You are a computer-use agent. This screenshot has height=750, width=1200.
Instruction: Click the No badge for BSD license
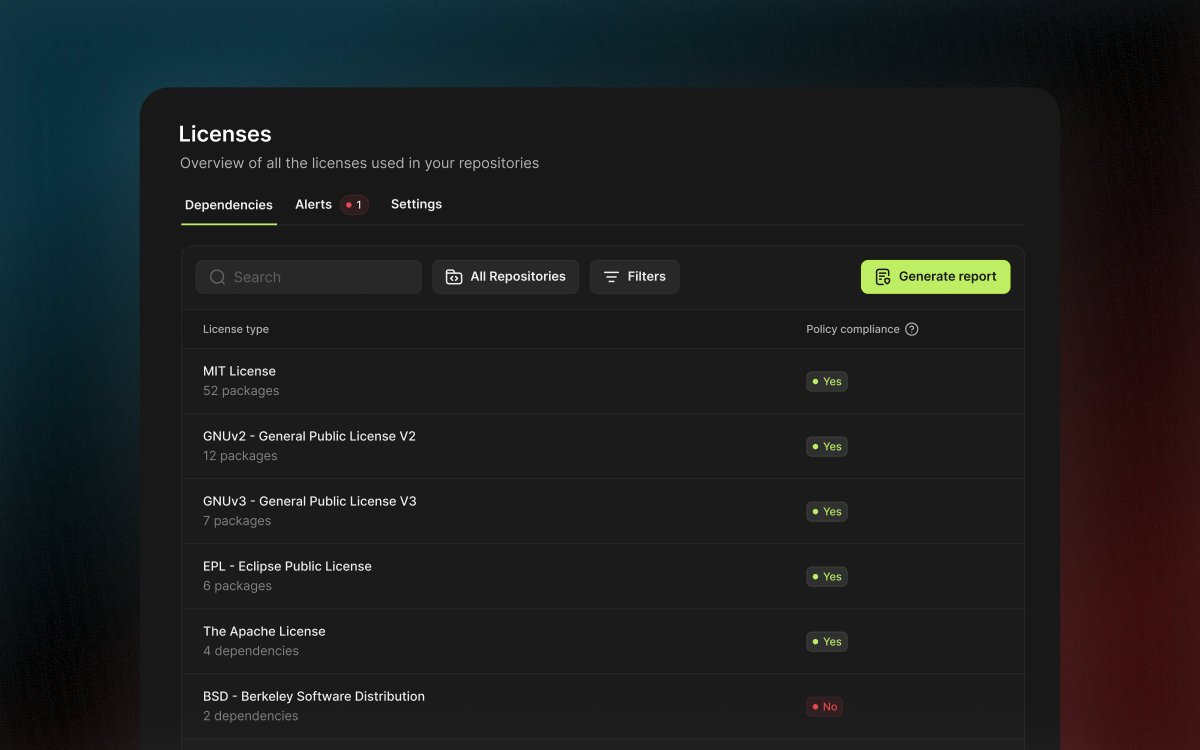pyautogui.click(x=825, y=706)
